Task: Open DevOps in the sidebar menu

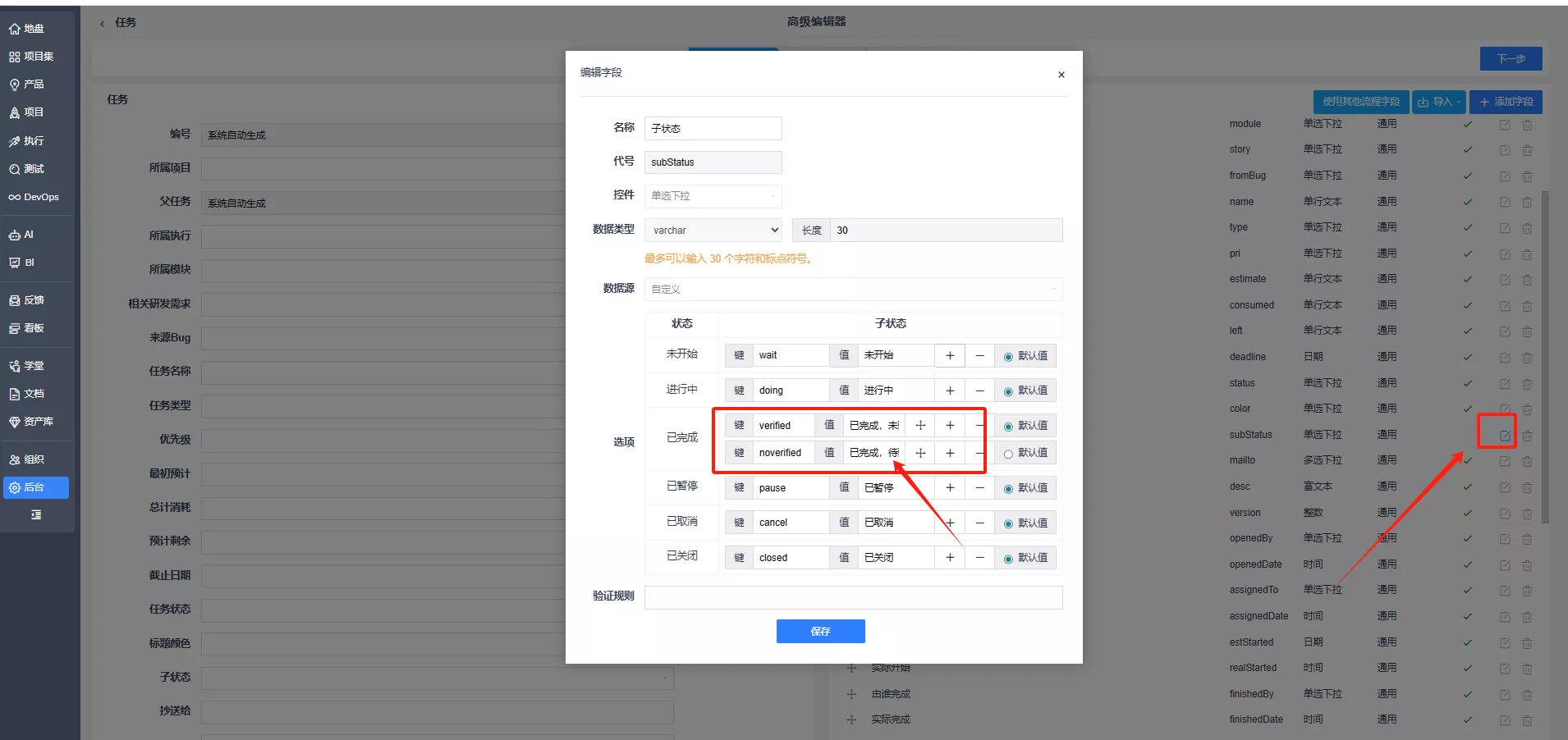Action: 35,197
